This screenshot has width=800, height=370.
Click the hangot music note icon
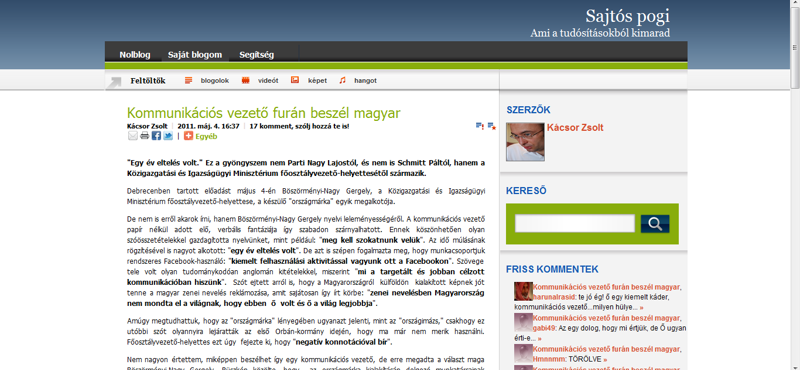pos(343,80)
